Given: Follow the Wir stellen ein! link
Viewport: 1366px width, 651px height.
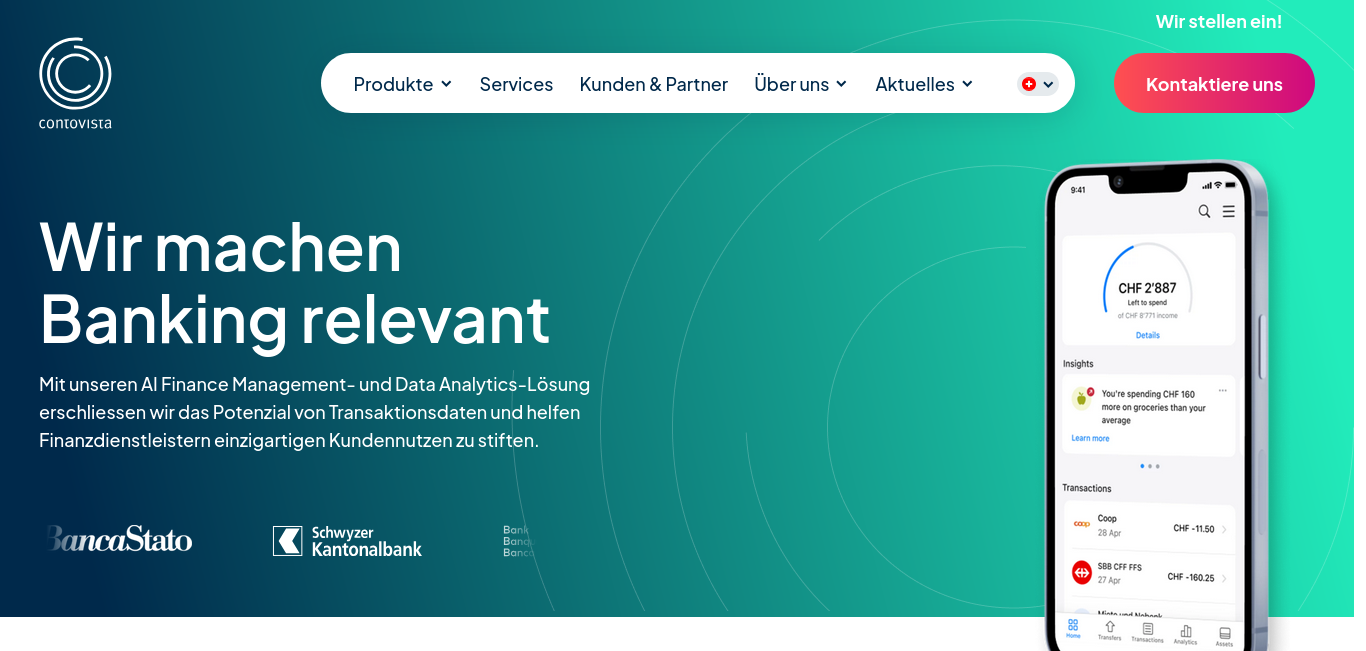Looking at the screenshot, I should click(1219, 21).
